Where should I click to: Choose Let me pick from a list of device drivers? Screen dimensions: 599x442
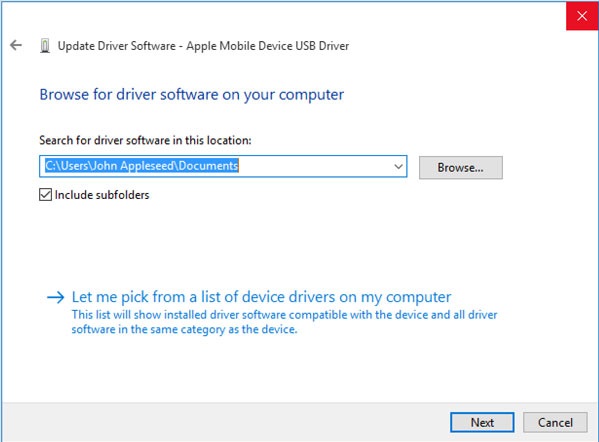(261, 297)
